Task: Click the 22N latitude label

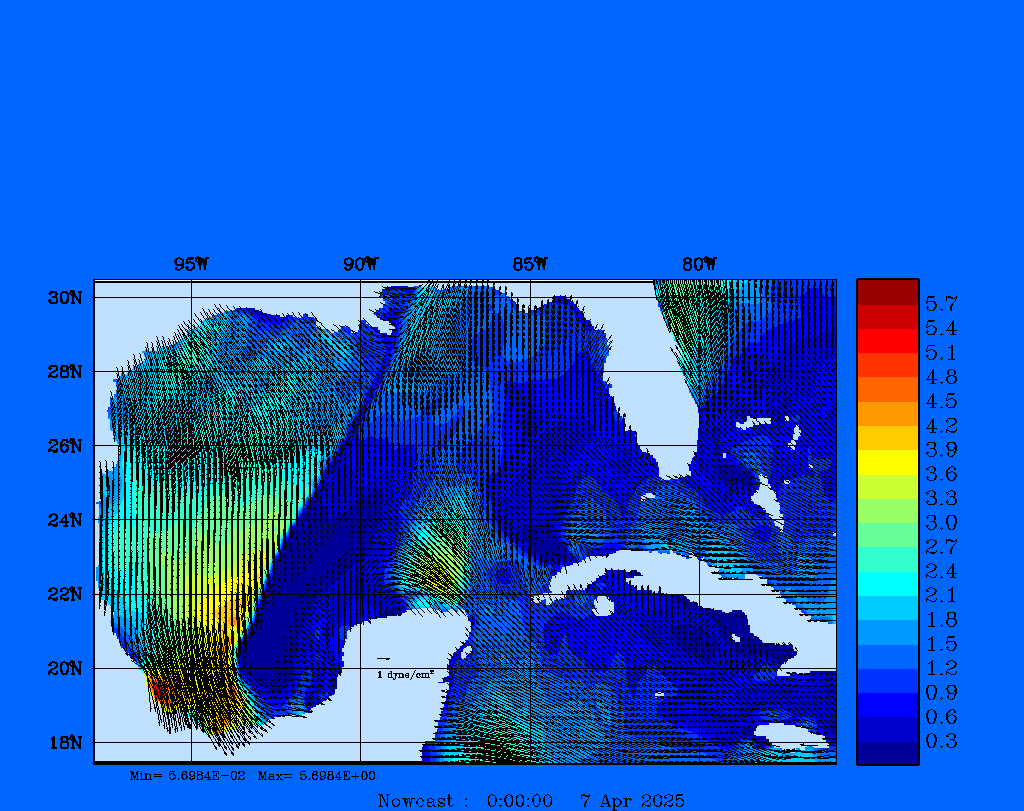Action: tap(65, 594)
